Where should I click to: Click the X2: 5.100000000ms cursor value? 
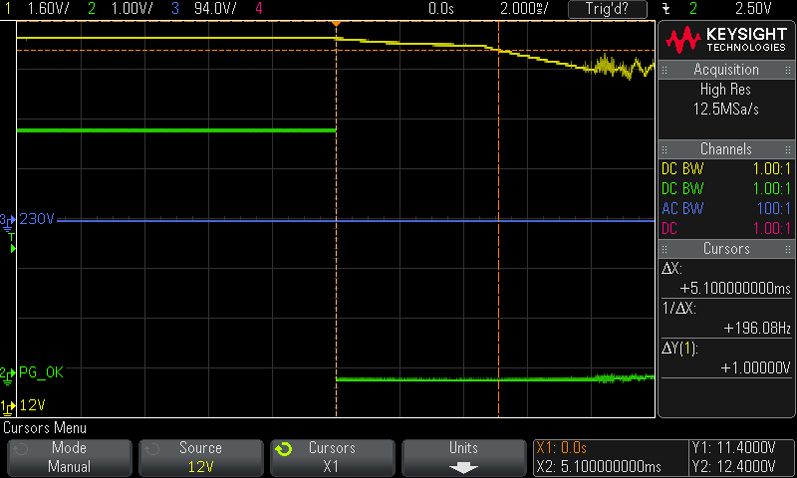pos(598,467)
